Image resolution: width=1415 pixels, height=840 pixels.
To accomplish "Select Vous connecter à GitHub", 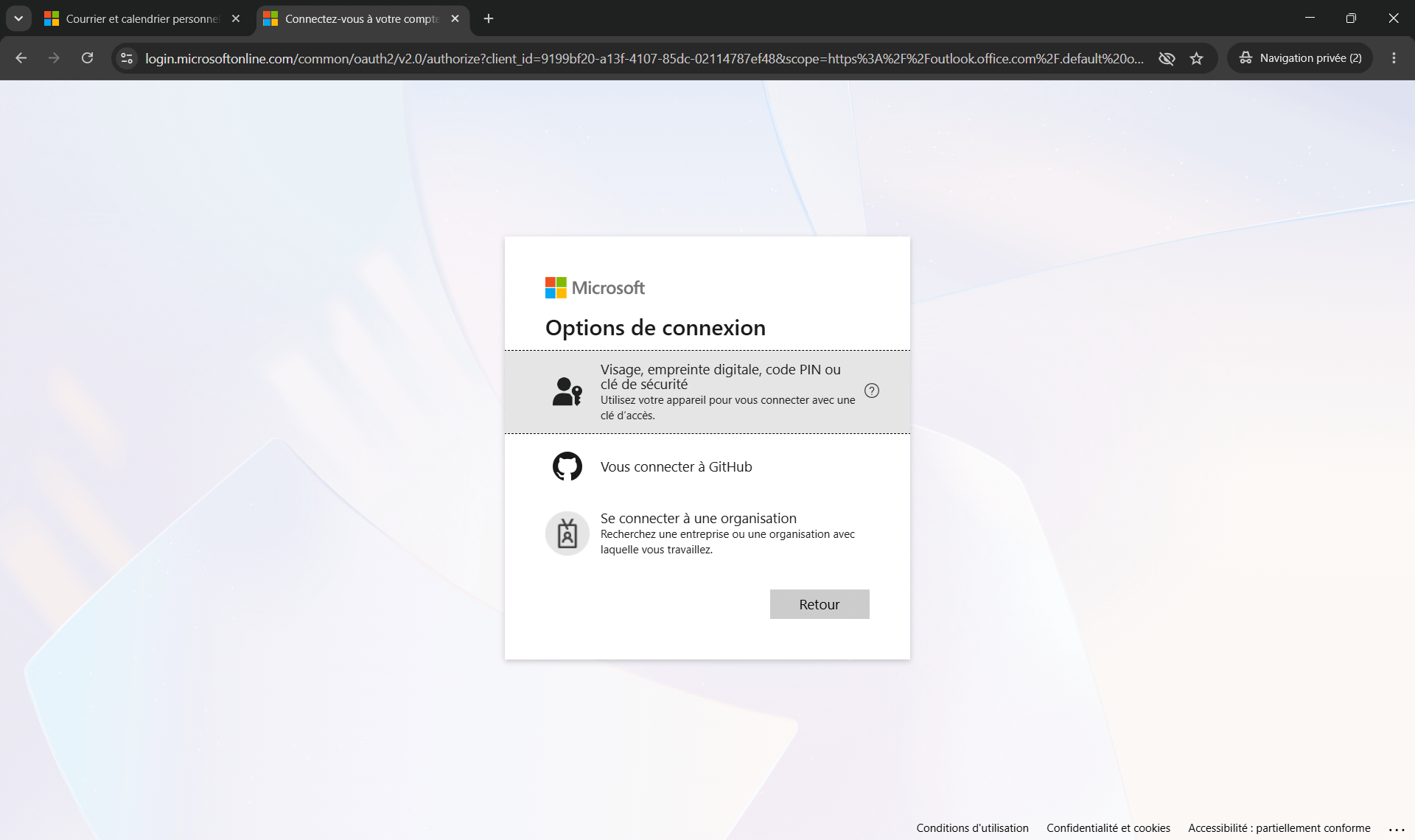I will 707,467.
